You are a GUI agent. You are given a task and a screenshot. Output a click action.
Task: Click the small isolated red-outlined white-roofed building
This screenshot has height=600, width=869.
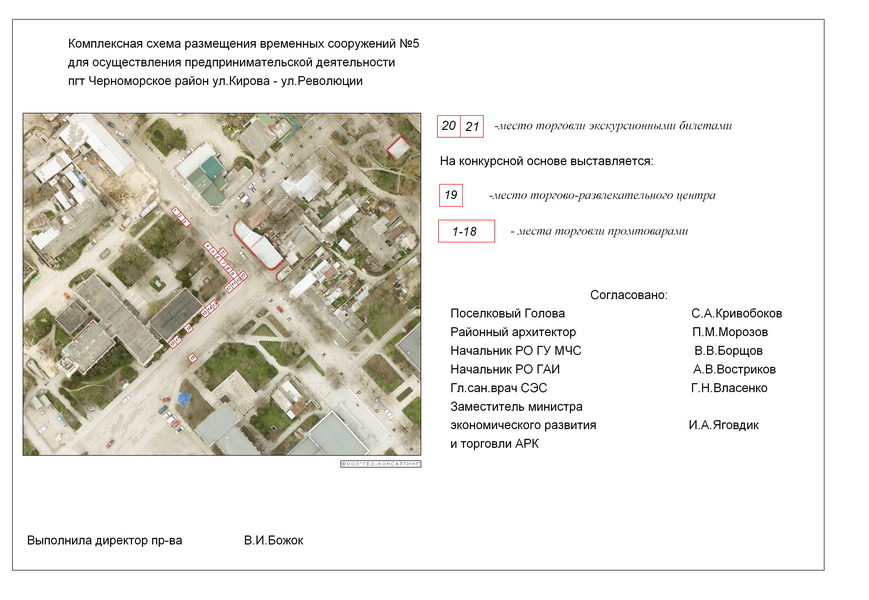pos(398,148)
